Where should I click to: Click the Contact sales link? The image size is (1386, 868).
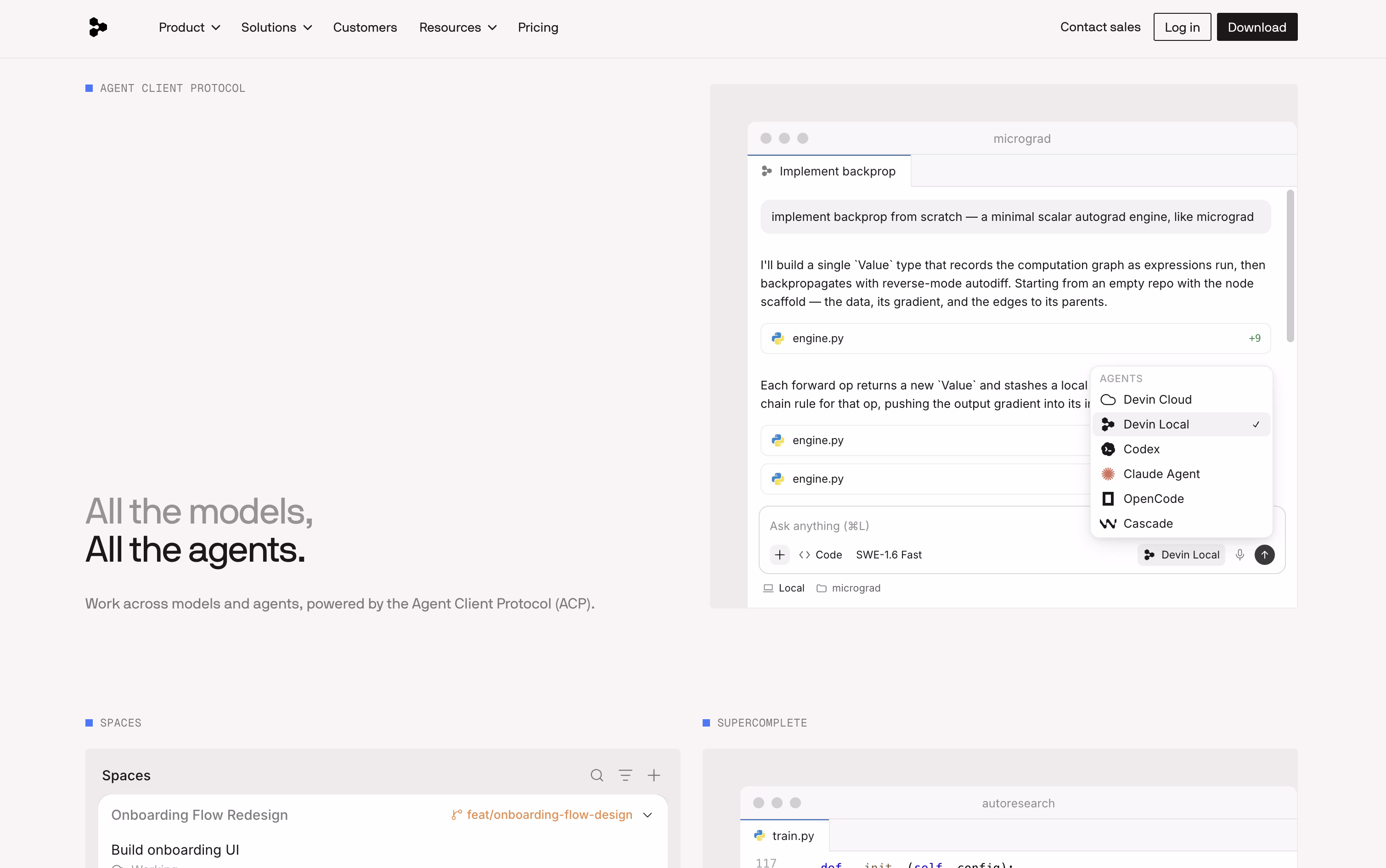pos(1100,27)
